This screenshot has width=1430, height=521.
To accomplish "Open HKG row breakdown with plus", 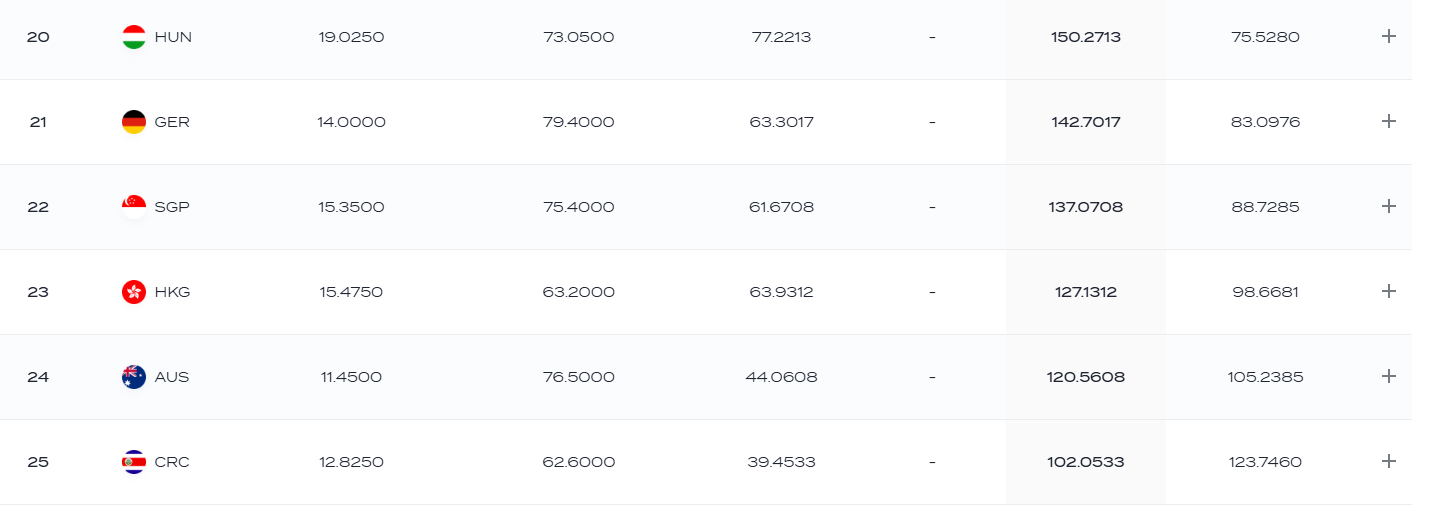I will (1388, 291).
